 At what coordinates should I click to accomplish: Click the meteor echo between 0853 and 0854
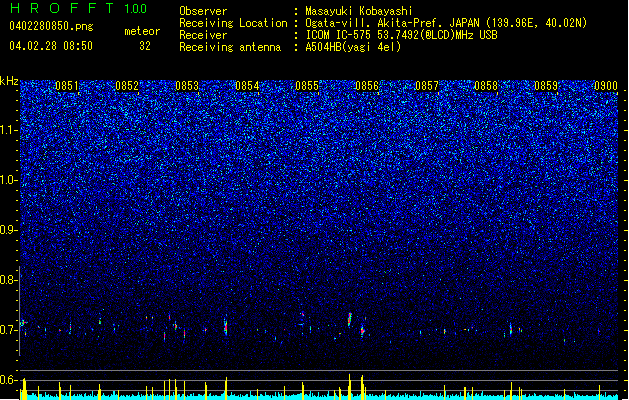click(x=225, y=326)
